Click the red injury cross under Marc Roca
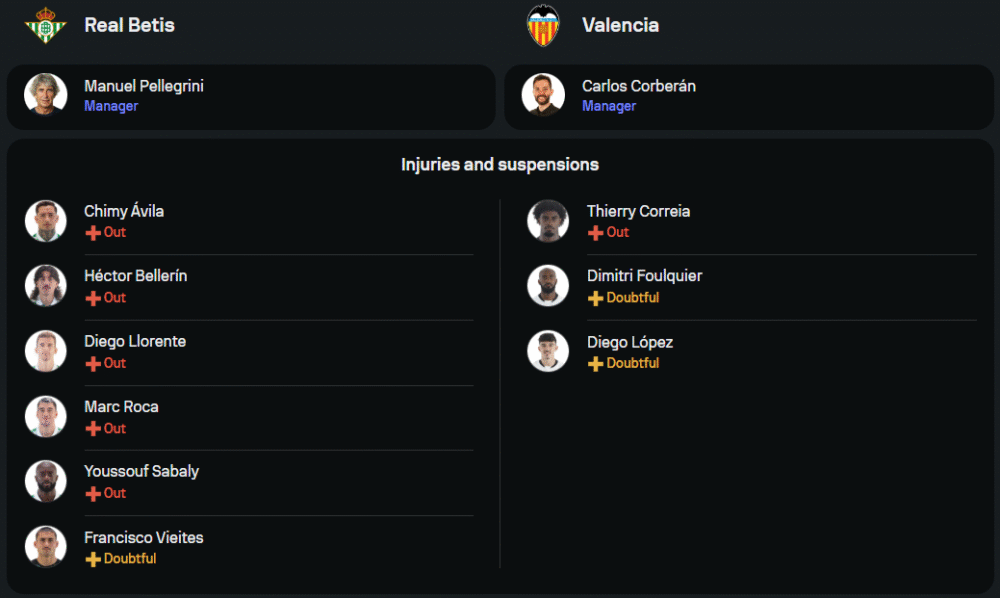1000x598 pixels. tap(93, 428)
